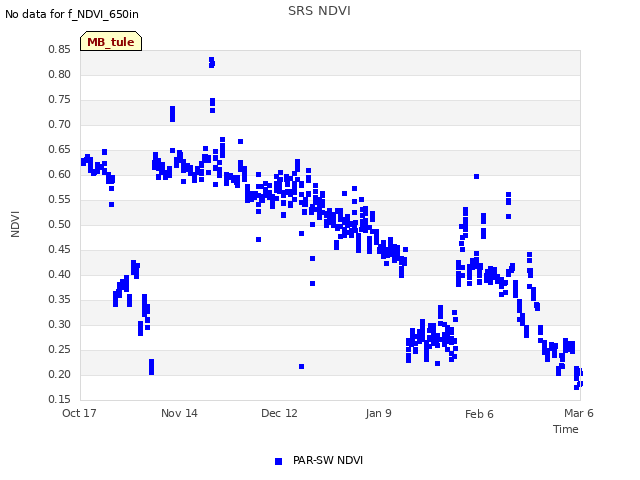Click the outlier data point near 0.60 before Feb 6

(476, 176)
